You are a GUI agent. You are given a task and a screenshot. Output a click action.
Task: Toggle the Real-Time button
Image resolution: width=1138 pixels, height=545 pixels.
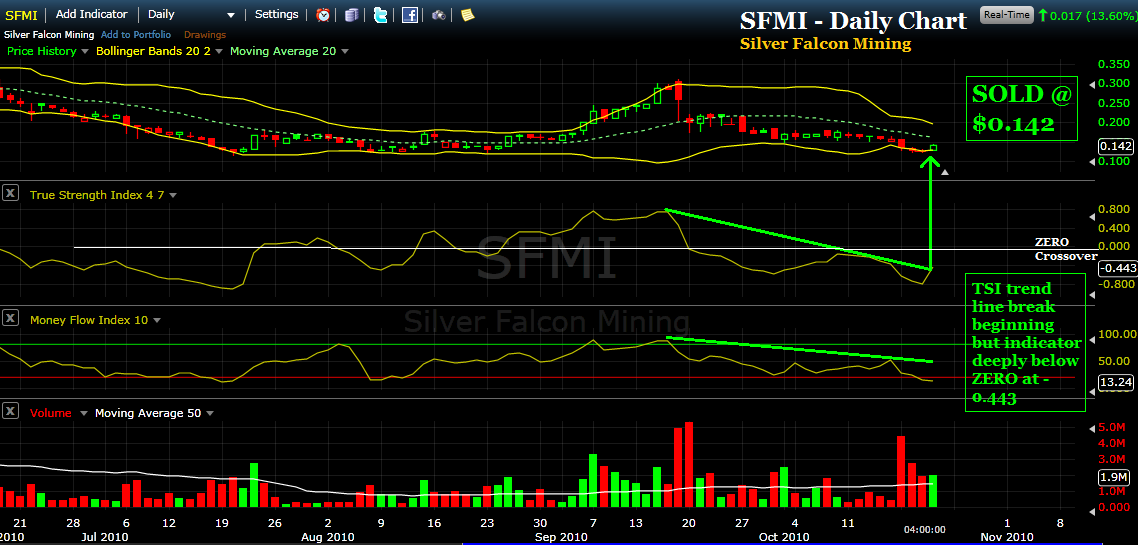click(x=1006, y=15)
